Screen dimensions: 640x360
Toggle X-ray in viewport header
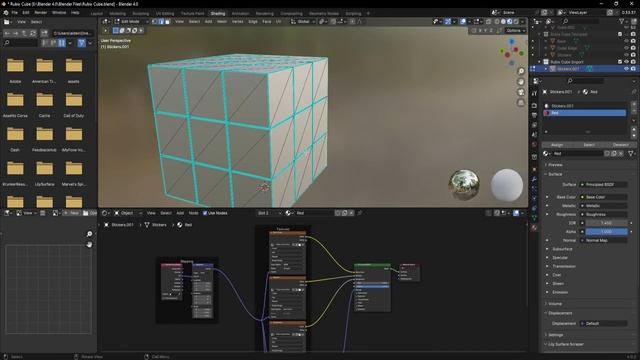coord(489,22)
